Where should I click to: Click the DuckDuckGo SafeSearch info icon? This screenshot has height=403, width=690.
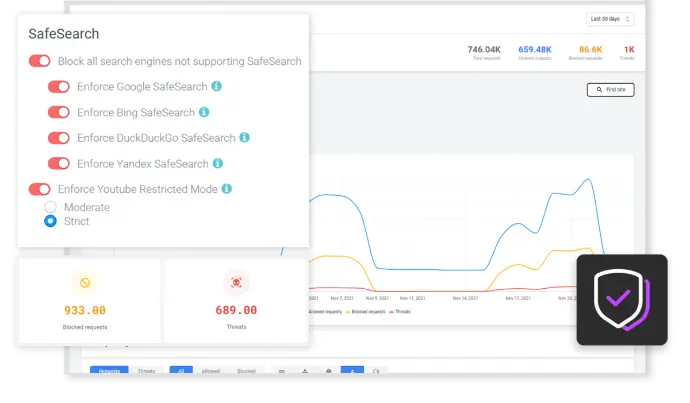244,137
